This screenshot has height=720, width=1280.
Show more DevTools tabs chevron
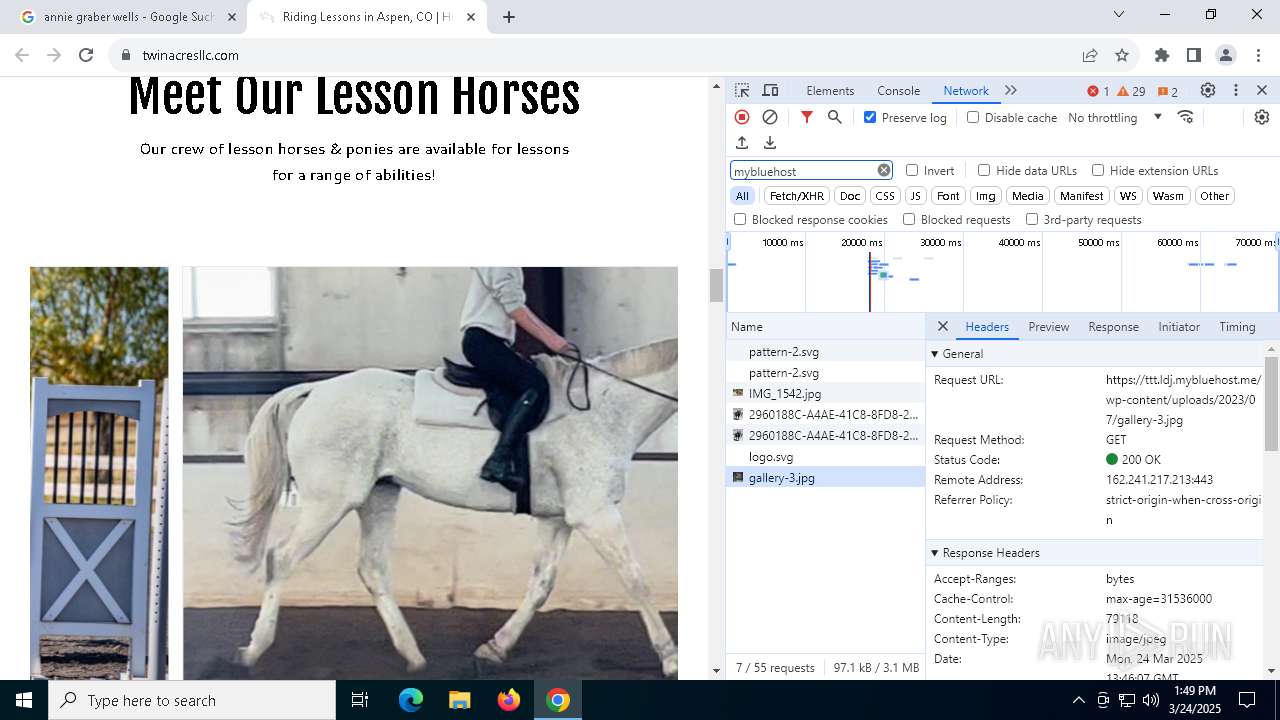1011,91
